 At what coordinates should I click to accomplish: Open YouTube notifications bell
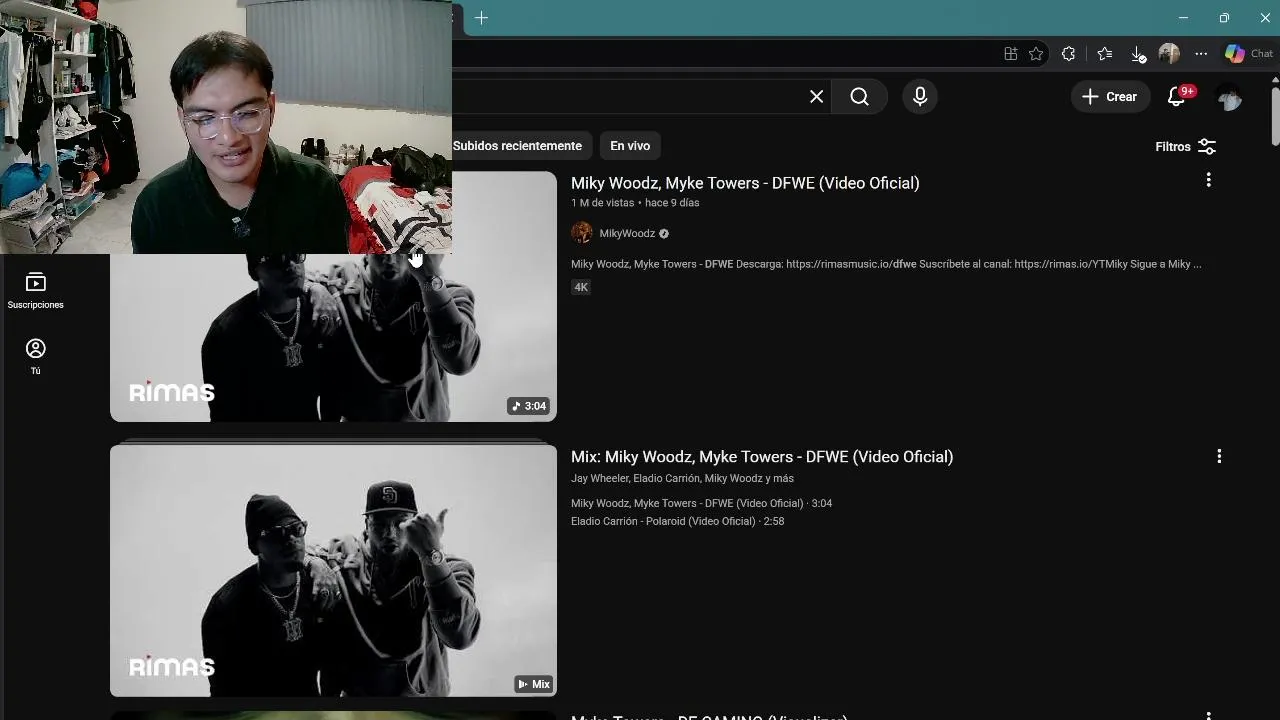pyautogui.click(x=1177, y=97)
